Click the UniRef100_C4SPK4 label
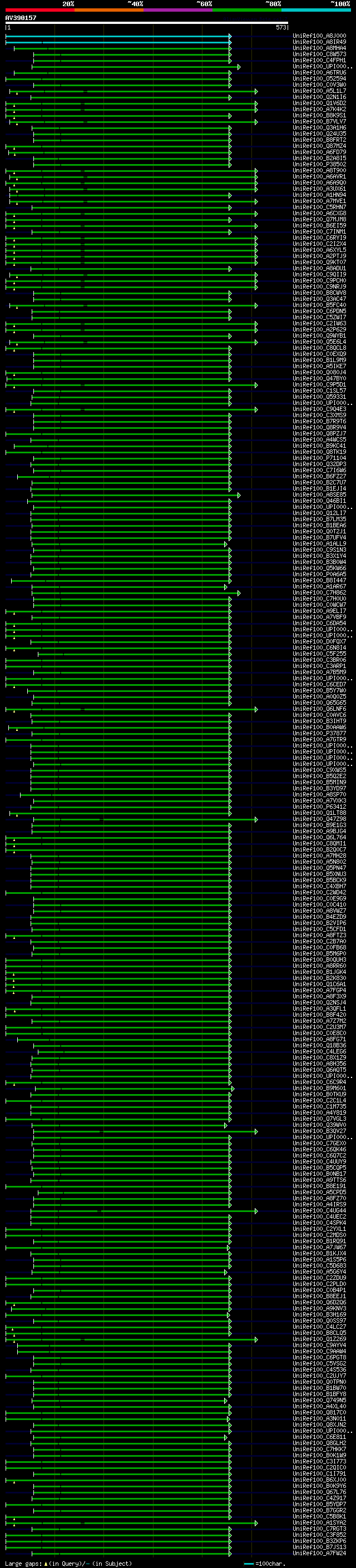The image size is (356, 1568). (319, 1222)
